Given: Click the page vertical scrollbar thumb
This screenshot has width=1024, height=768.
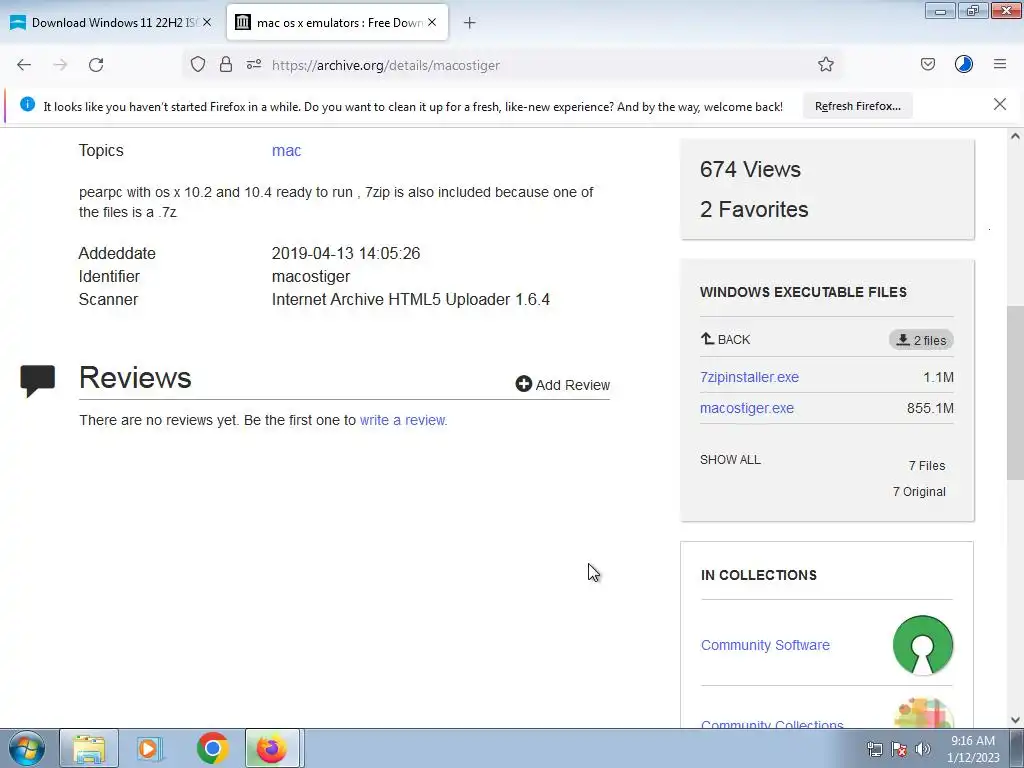Looking at the screenshot, I should coord(1015,392).
